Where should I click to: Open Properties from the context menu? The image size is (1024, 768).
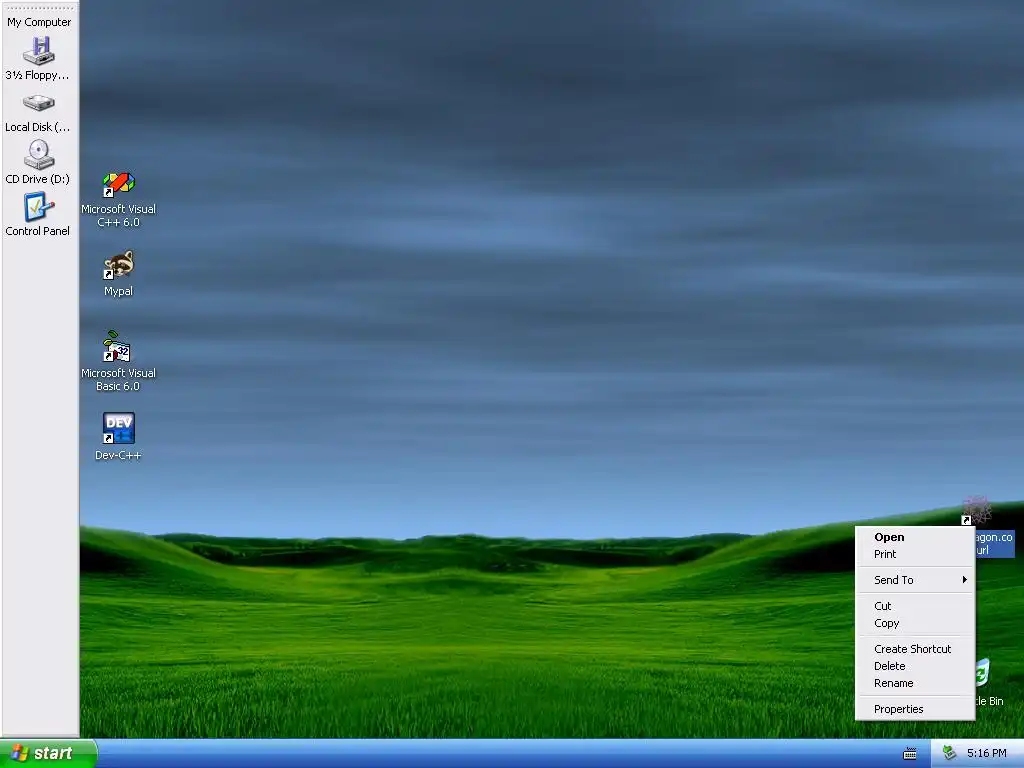pyautogui.click(x=915, y=709)
